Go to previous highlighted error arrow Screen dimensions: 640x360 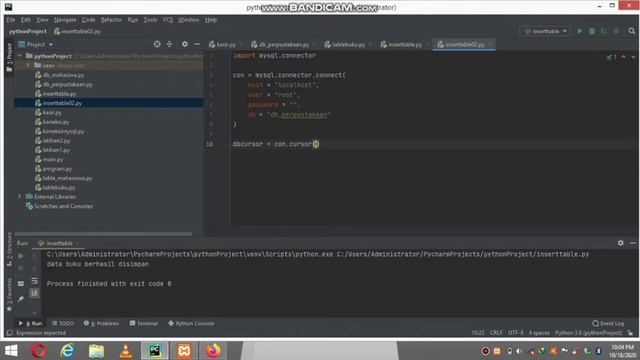(623, 57)
